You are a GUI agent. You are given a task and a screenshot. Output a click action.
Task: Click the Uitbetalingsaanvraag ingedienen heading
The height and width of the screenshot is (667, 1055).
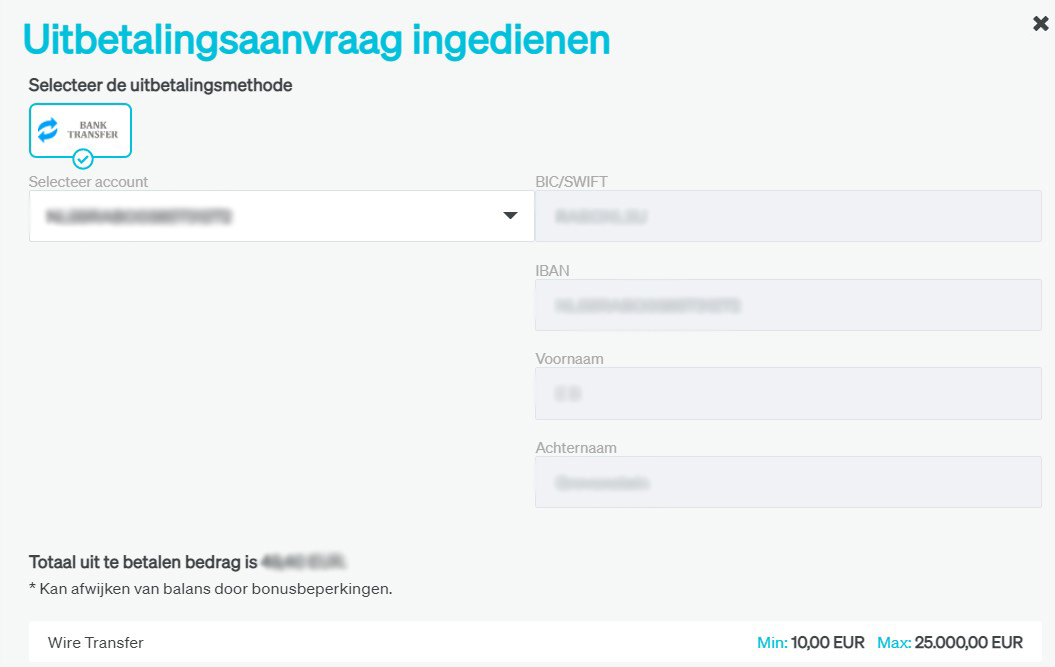(x=316, y=40)
